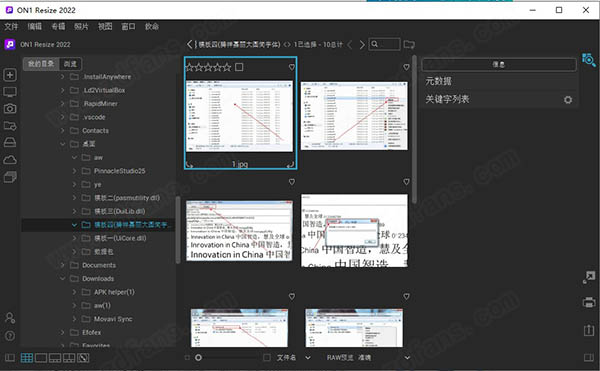
Task: Collapse the Downloads folder
Action: 62,278
